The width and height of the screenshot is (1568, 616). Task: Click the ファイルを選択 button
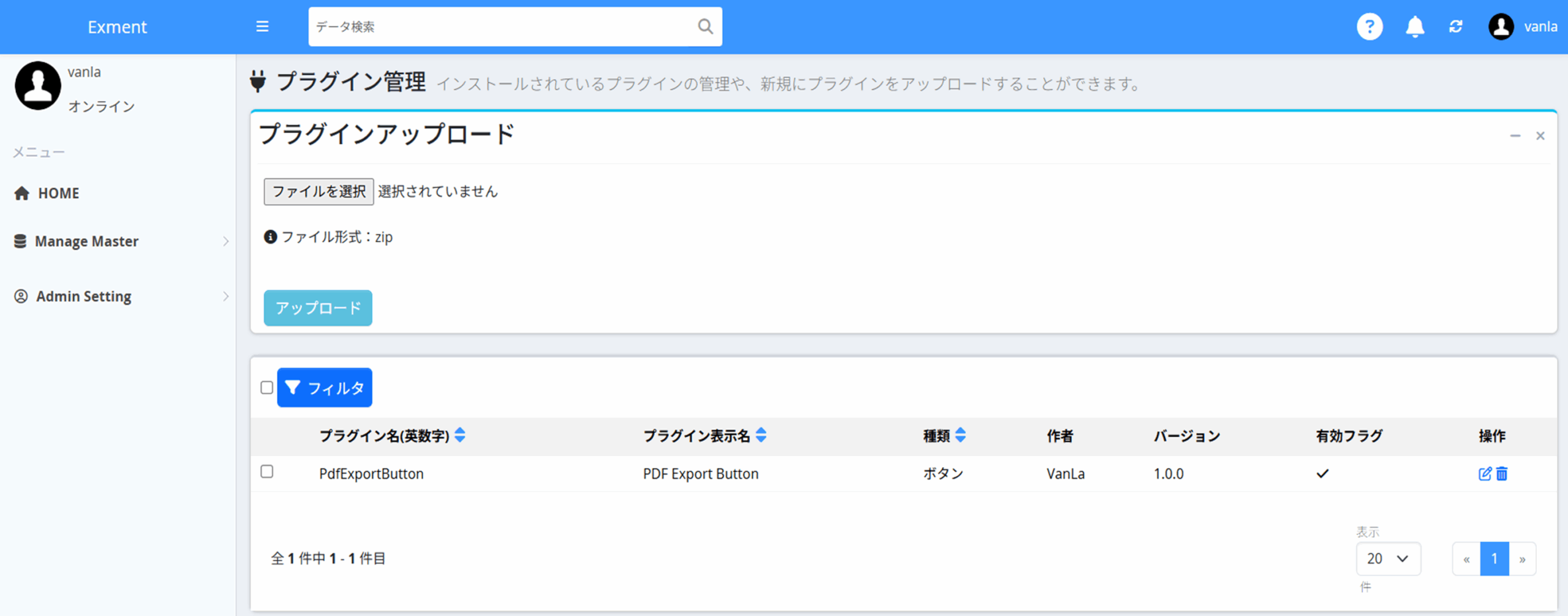318,191
